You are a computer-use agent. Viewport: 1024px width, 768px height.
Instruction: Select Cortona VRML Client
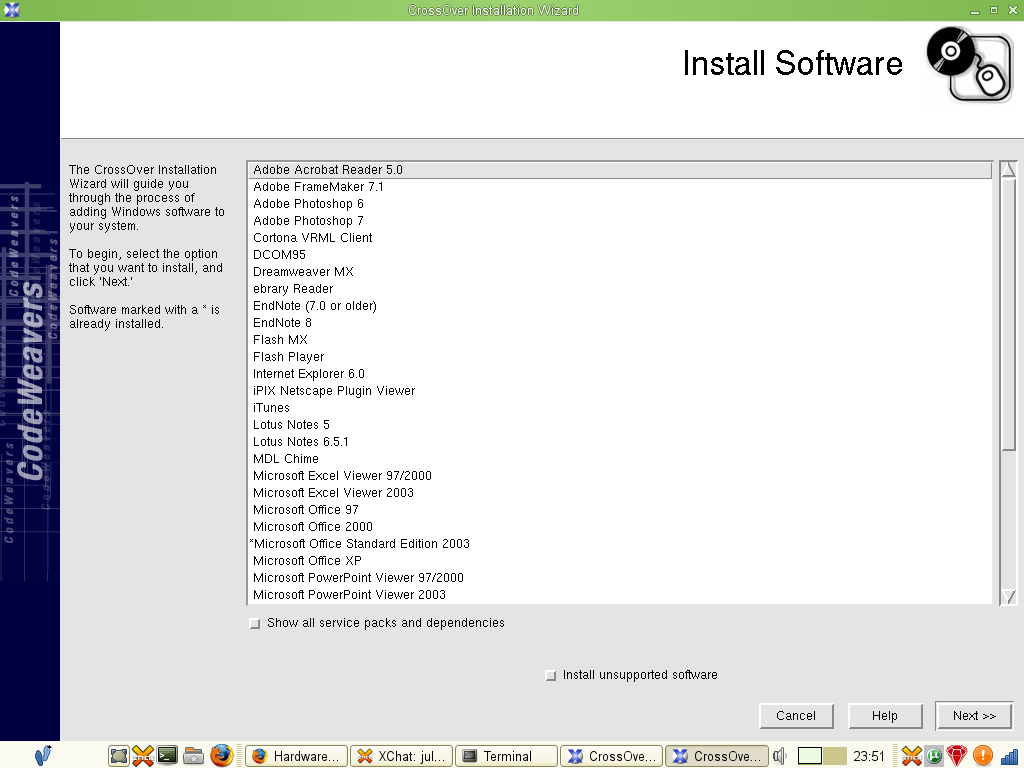point(620,238)
